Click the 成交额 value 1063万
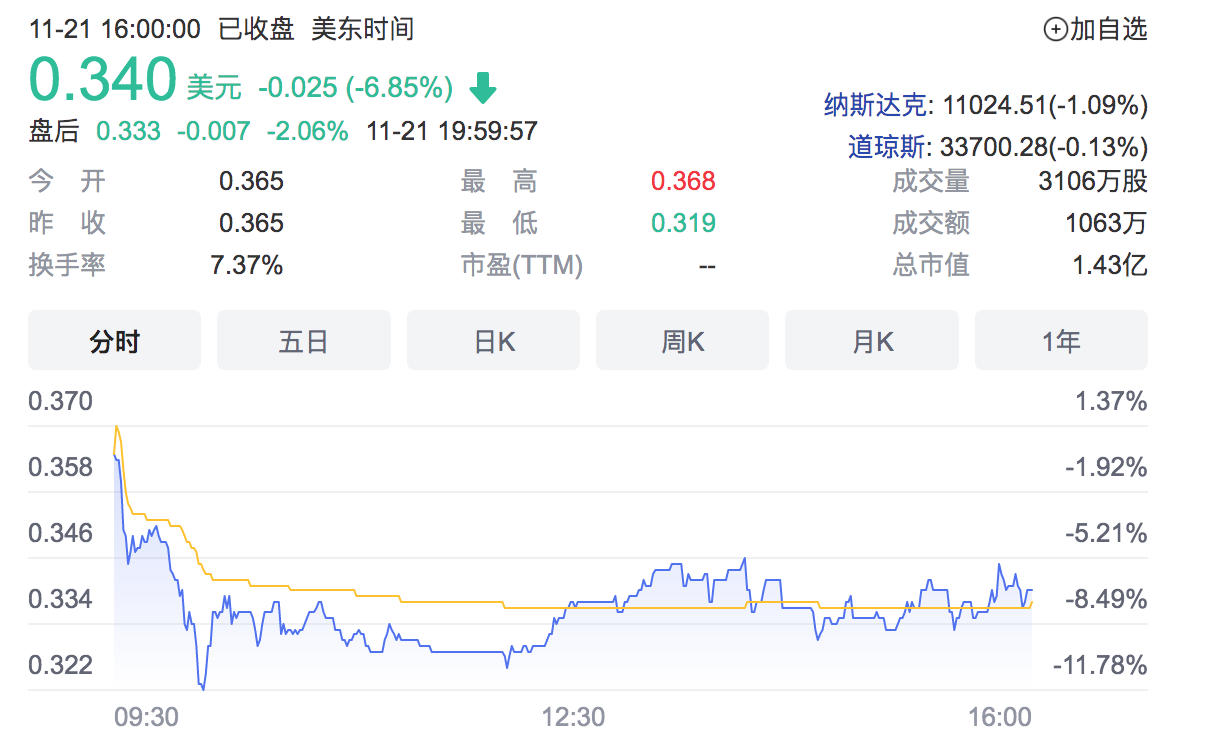 point(1107,223)
